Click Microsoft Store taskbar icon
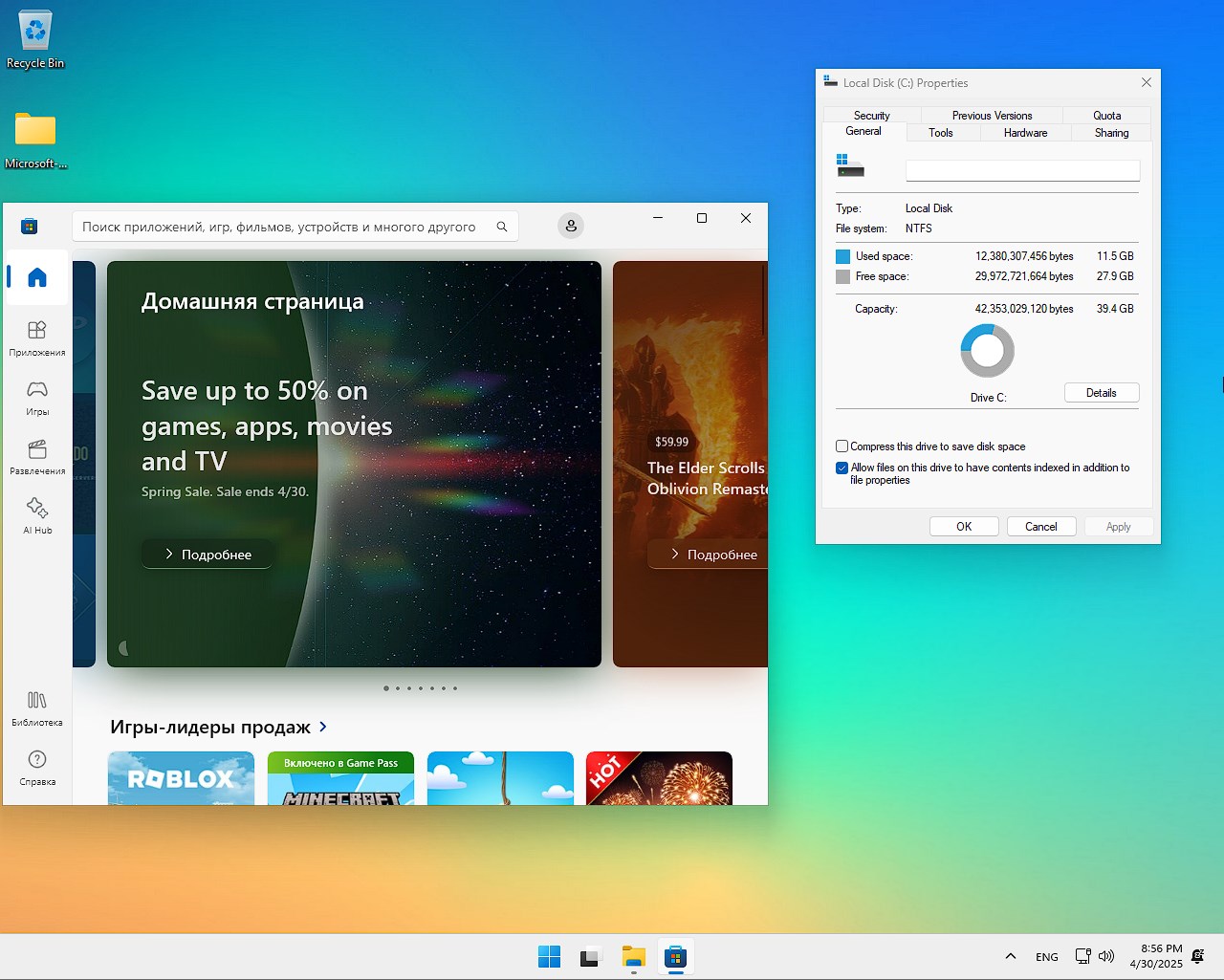 (675, 956)
